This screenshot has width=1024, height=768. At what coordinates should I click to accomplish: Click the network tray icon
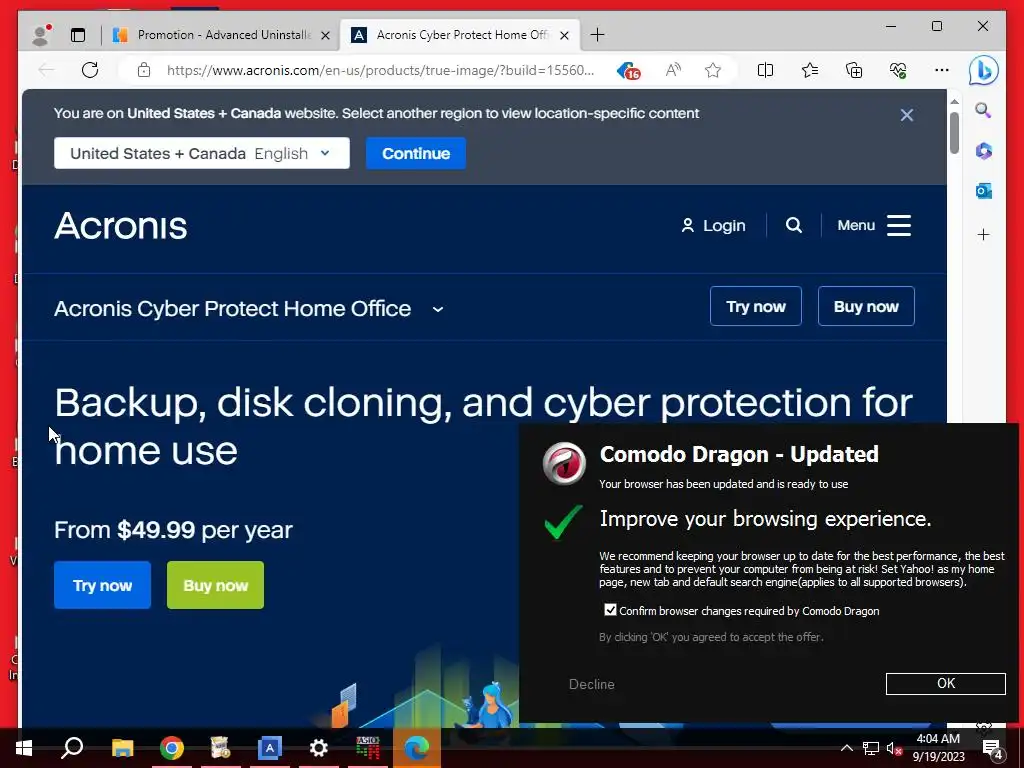(x=871, y=748)
